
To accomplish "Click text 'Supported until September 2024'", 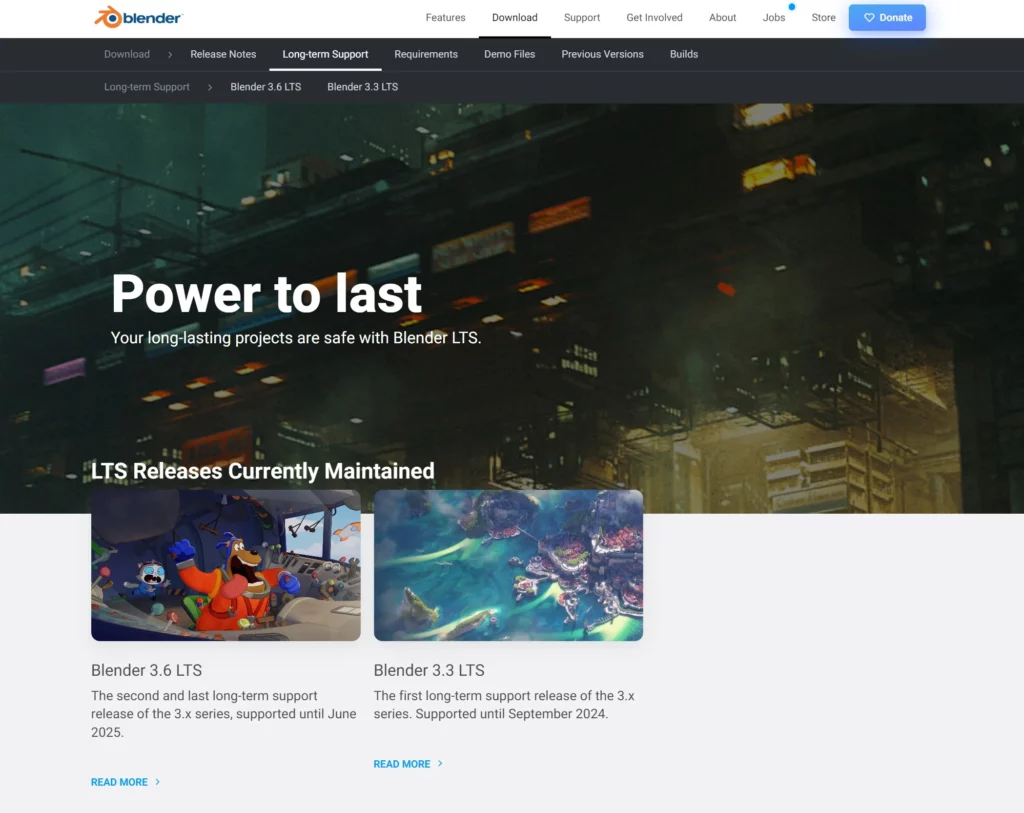I will (x=511, y=714).
